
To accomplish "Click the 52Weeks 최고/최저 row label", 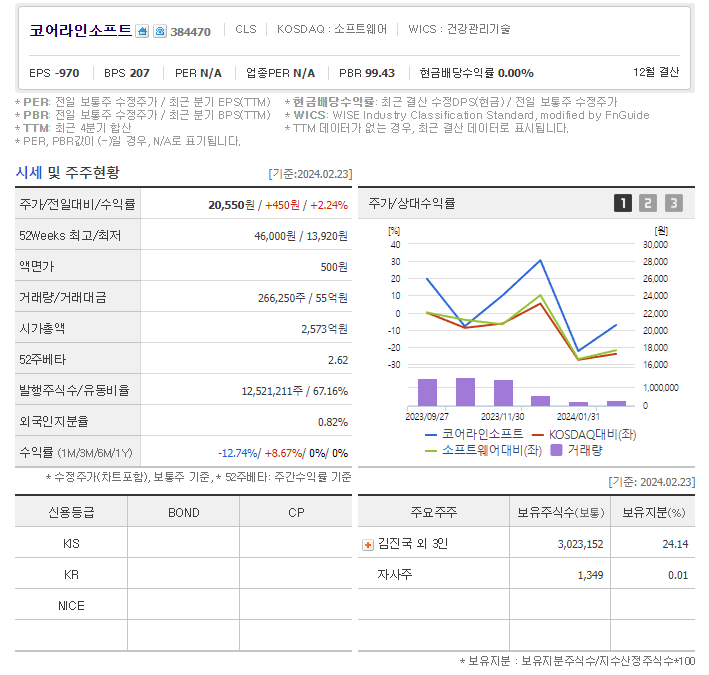I will (70, 236).
